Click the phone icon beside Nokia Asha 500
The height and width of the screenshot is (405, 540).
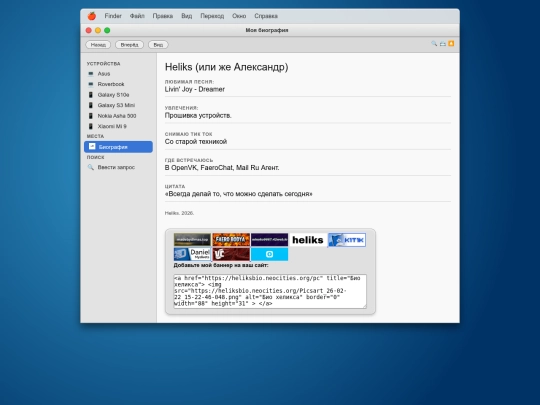pos(91,116)
